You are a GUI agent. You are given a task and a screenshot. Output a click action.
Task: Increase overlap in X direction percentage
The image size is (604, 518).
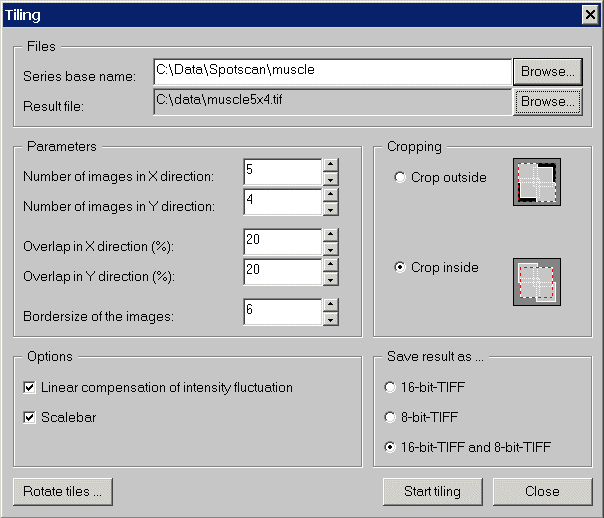point(330,235)
